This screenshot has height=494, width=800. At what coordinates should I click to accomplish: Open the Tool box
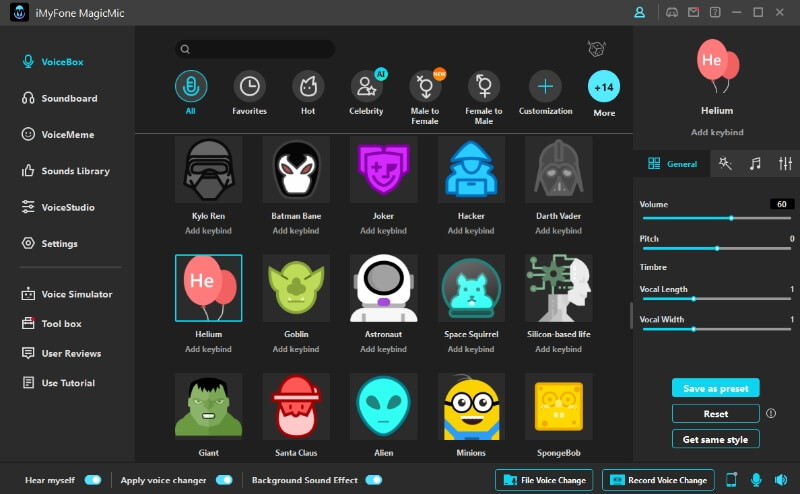coord(52,324)
